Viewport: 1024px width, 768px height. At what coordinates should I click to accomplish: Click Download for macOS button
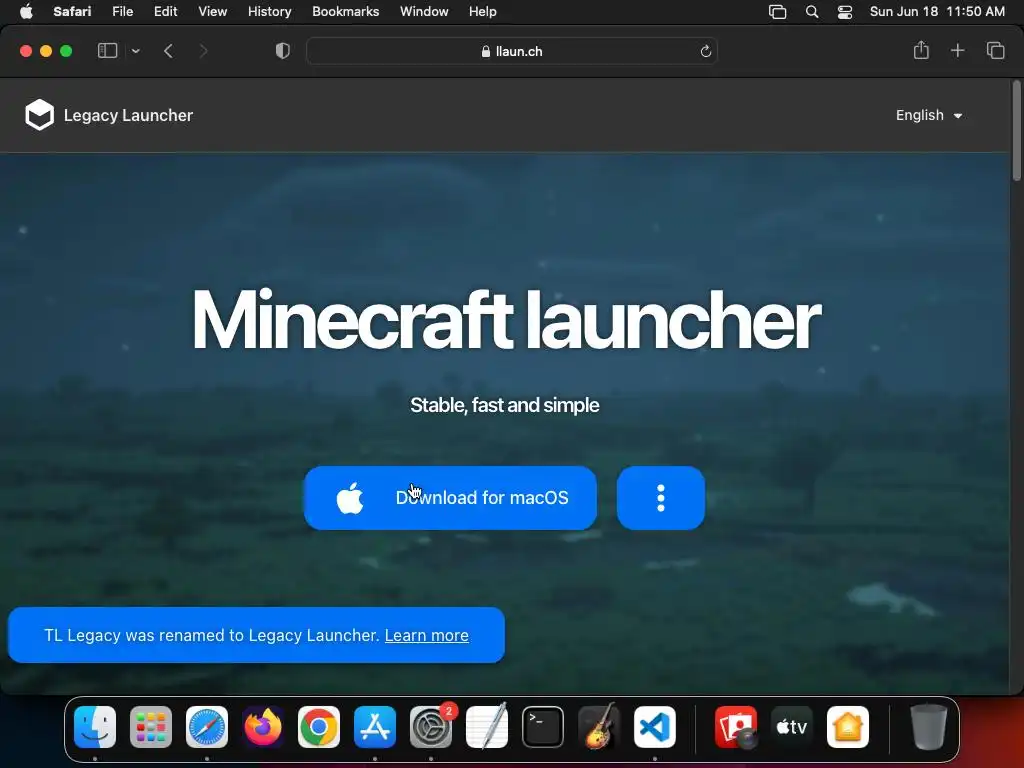click(450, 498)
